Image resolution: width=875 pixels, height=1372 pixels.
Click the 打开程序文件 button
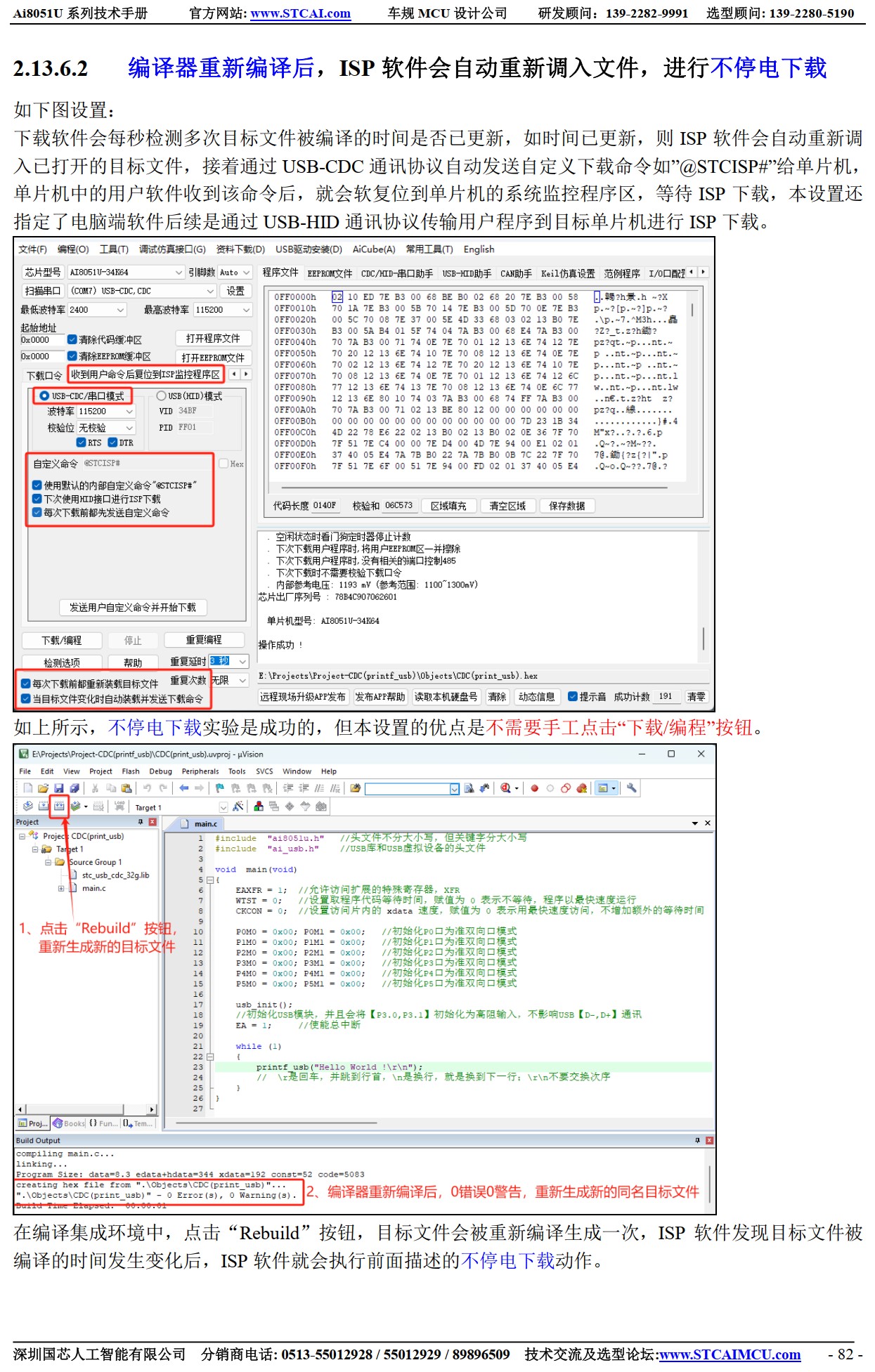coord(212,339)
